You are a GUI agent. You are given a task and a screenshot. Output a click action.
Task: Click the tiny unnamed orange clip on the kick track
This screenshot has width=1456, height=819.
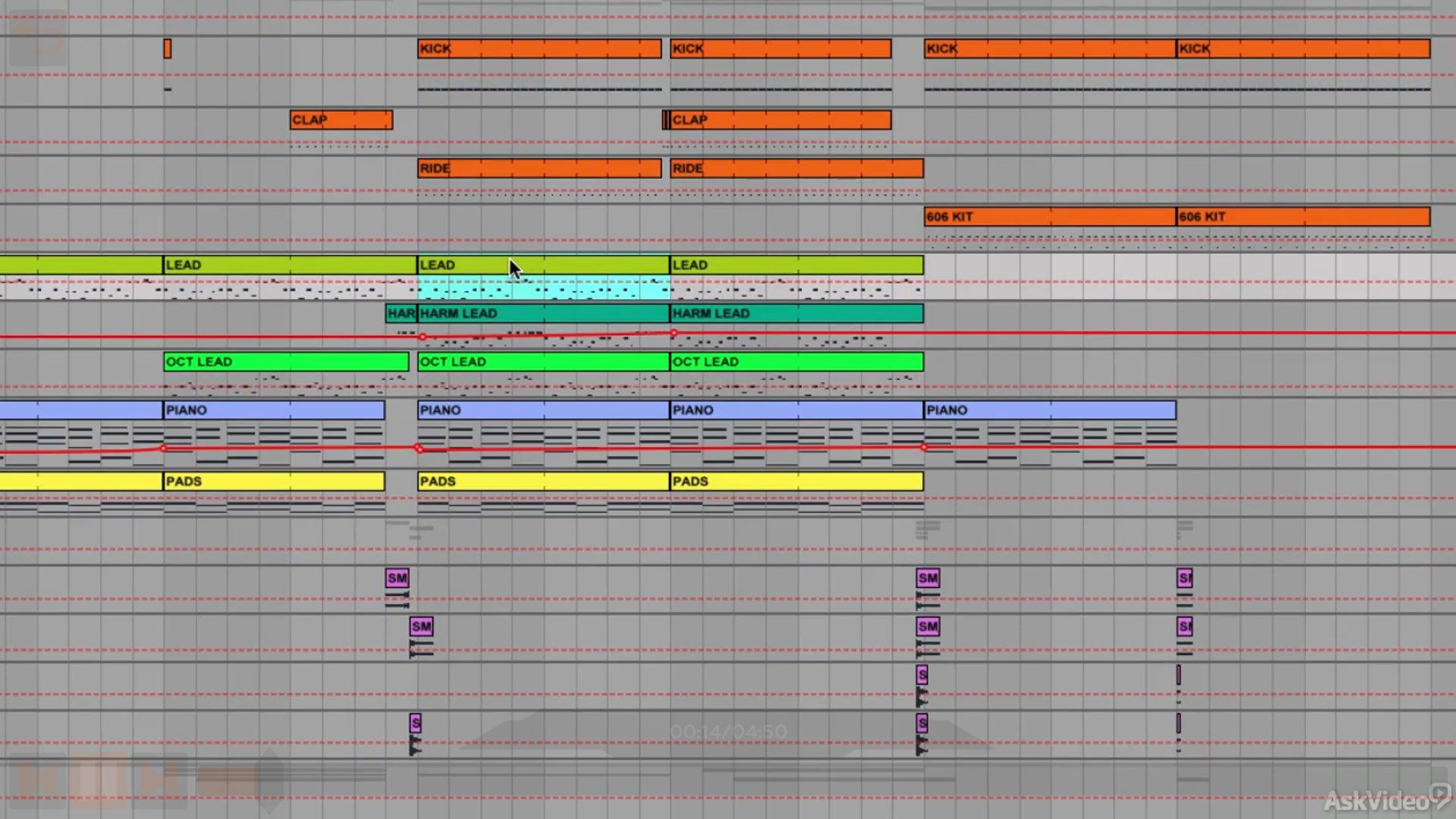coord(168,49)
